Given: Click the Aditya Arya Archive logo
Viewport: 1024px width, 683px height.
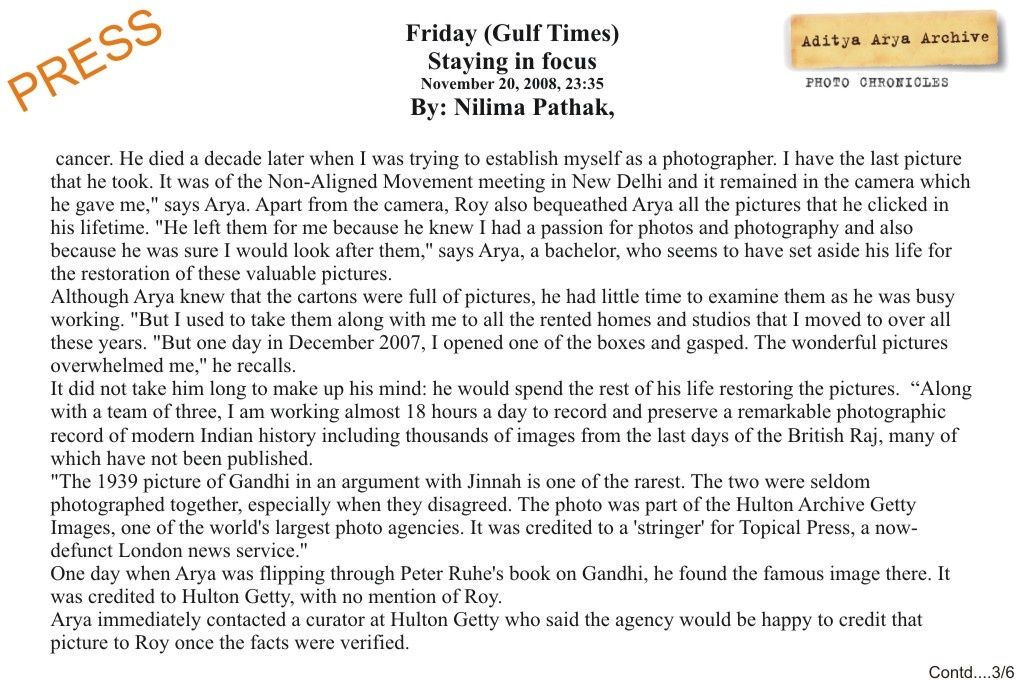Looking at the screenshot, I should 895,40.
